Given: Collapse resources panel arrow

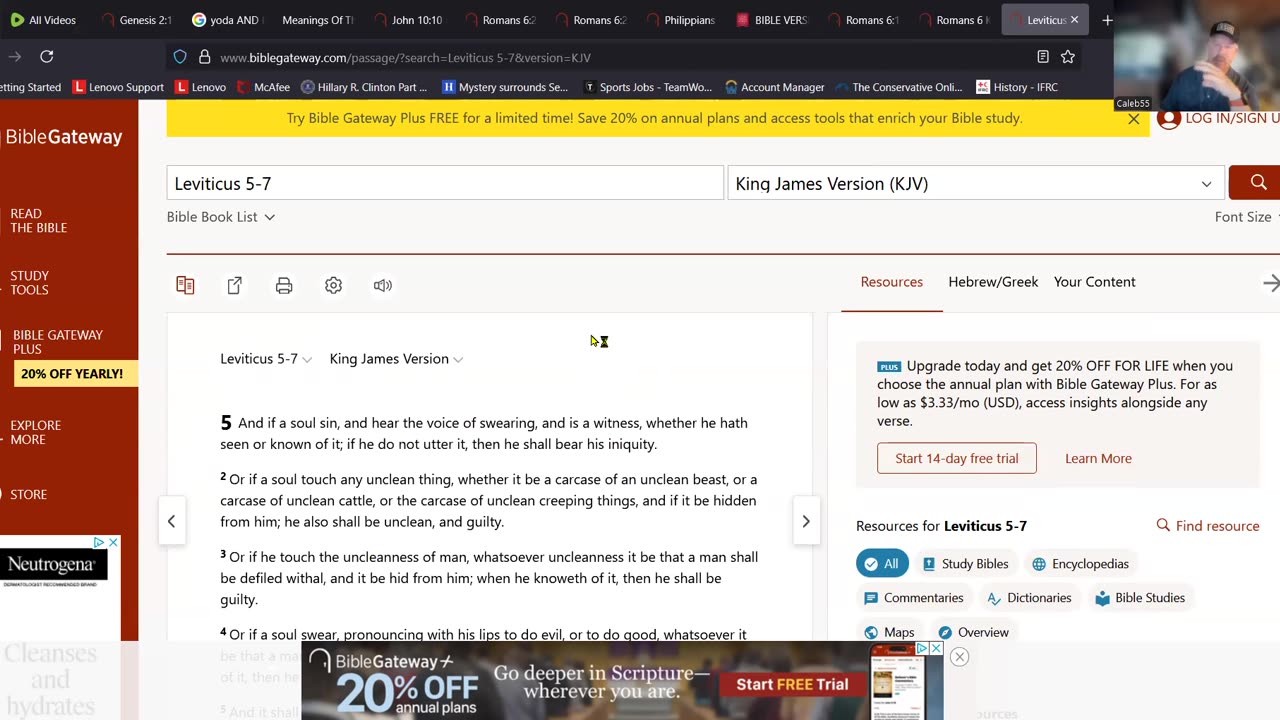Looking at the screenshot, I should click(x=1270, y=284).
